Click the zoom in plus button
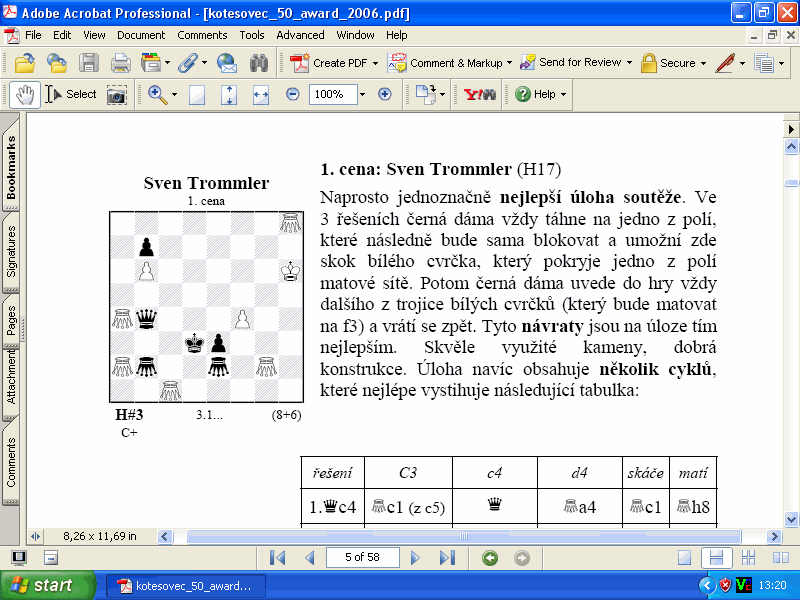 (x=385, y=94)
